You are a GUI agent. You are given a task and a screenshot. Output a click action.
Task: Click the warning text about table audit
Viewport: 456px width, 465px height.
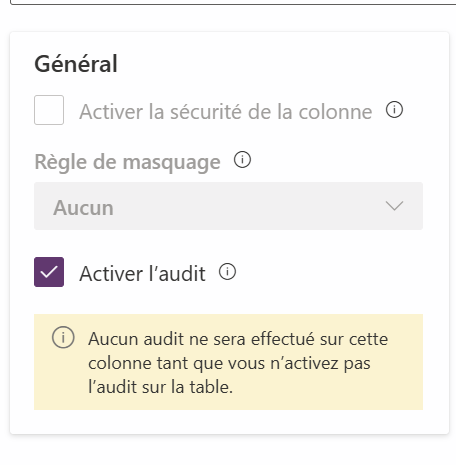(238, 363)
